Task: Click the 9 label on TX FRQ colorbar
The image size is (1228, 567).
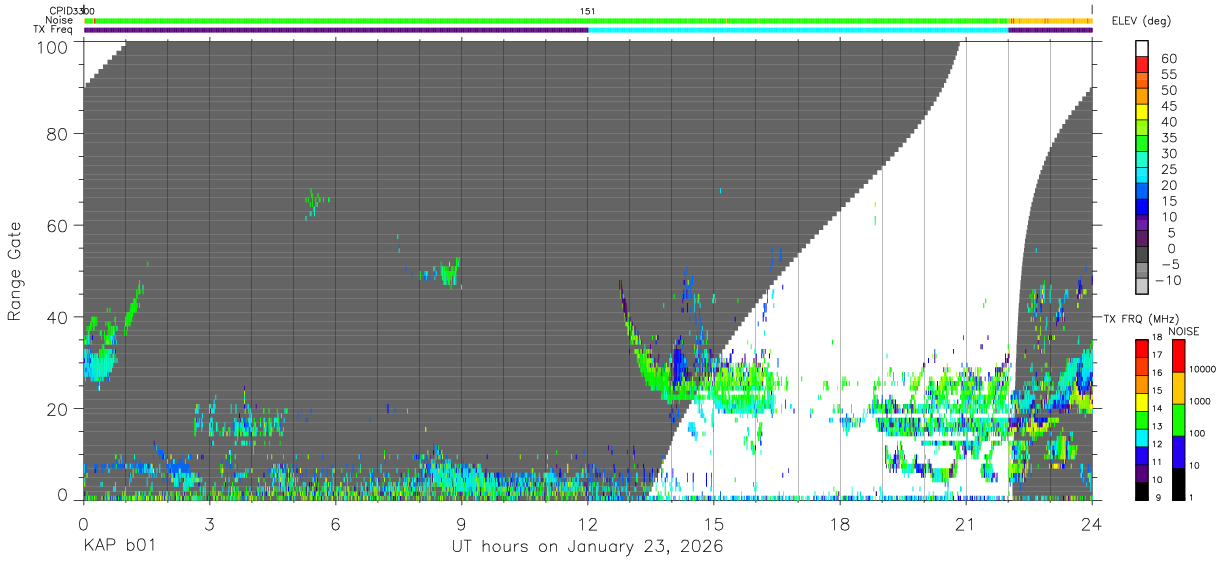Action: coord(1157,497)
